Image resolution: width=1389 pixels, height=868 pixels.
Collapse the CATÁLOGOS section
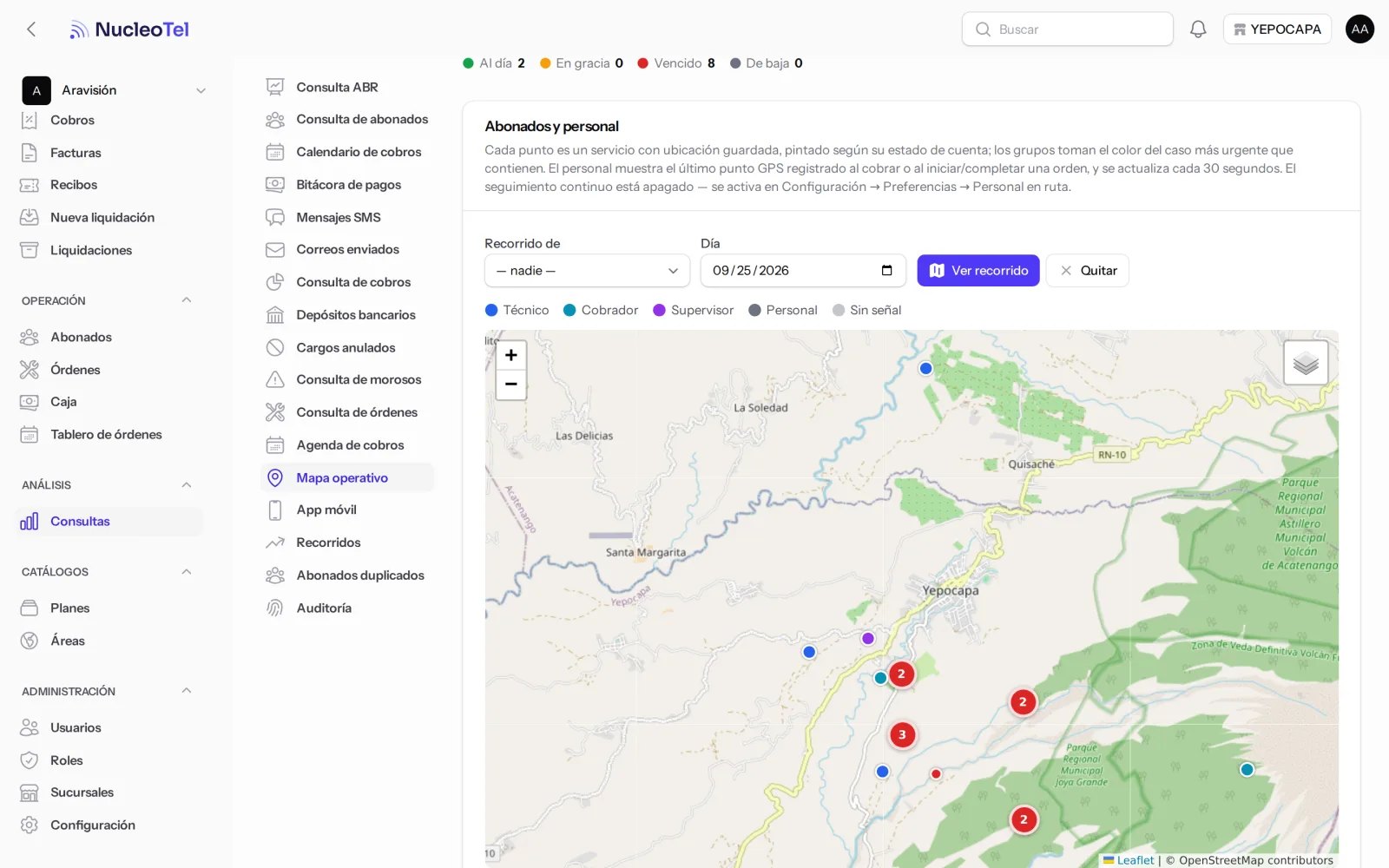186,571
